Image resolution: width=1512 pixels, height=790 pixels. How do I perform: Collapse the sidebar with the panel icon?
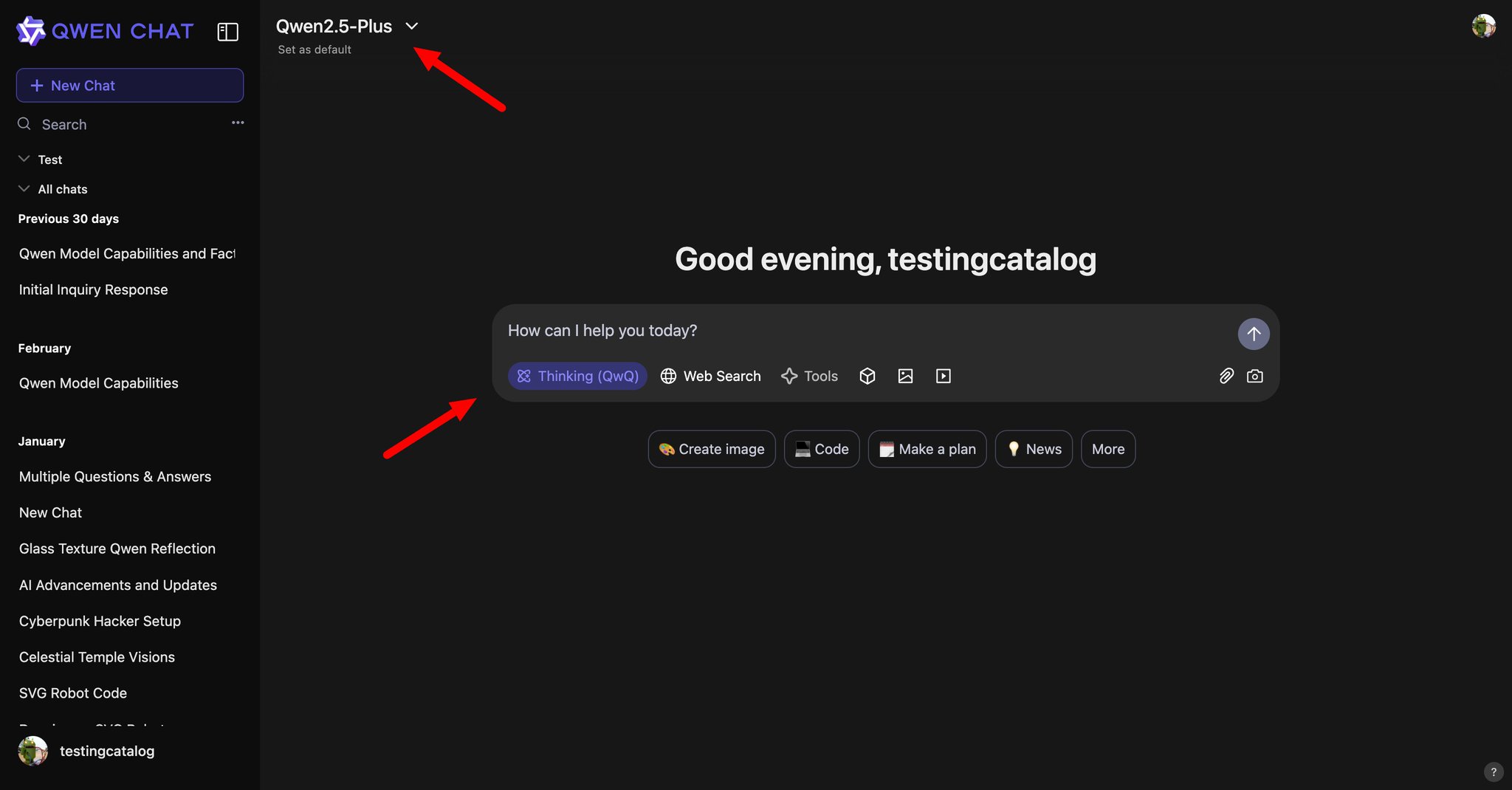click(227, 32)
